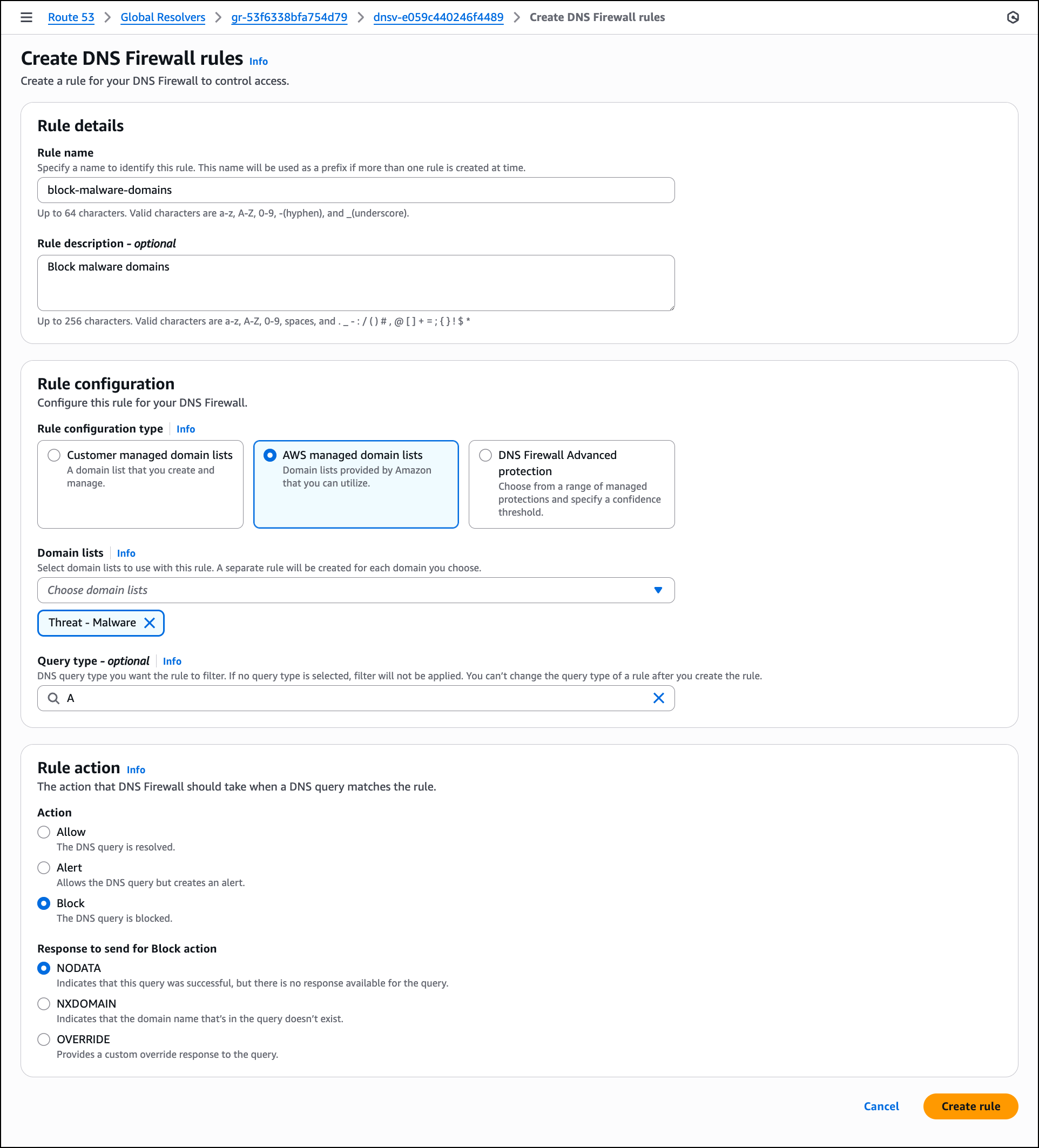Image resolution: width=1039 pixels, height=1148 pixels.
Task: Open the hamburger navigation menu
Action: point(26,17)
